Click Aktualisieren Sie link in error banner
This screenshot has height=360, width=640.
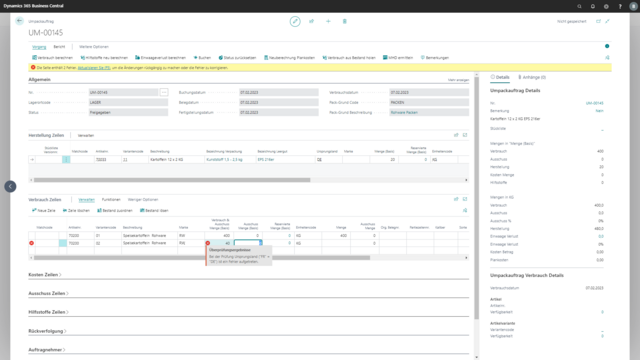pos(94,68)
